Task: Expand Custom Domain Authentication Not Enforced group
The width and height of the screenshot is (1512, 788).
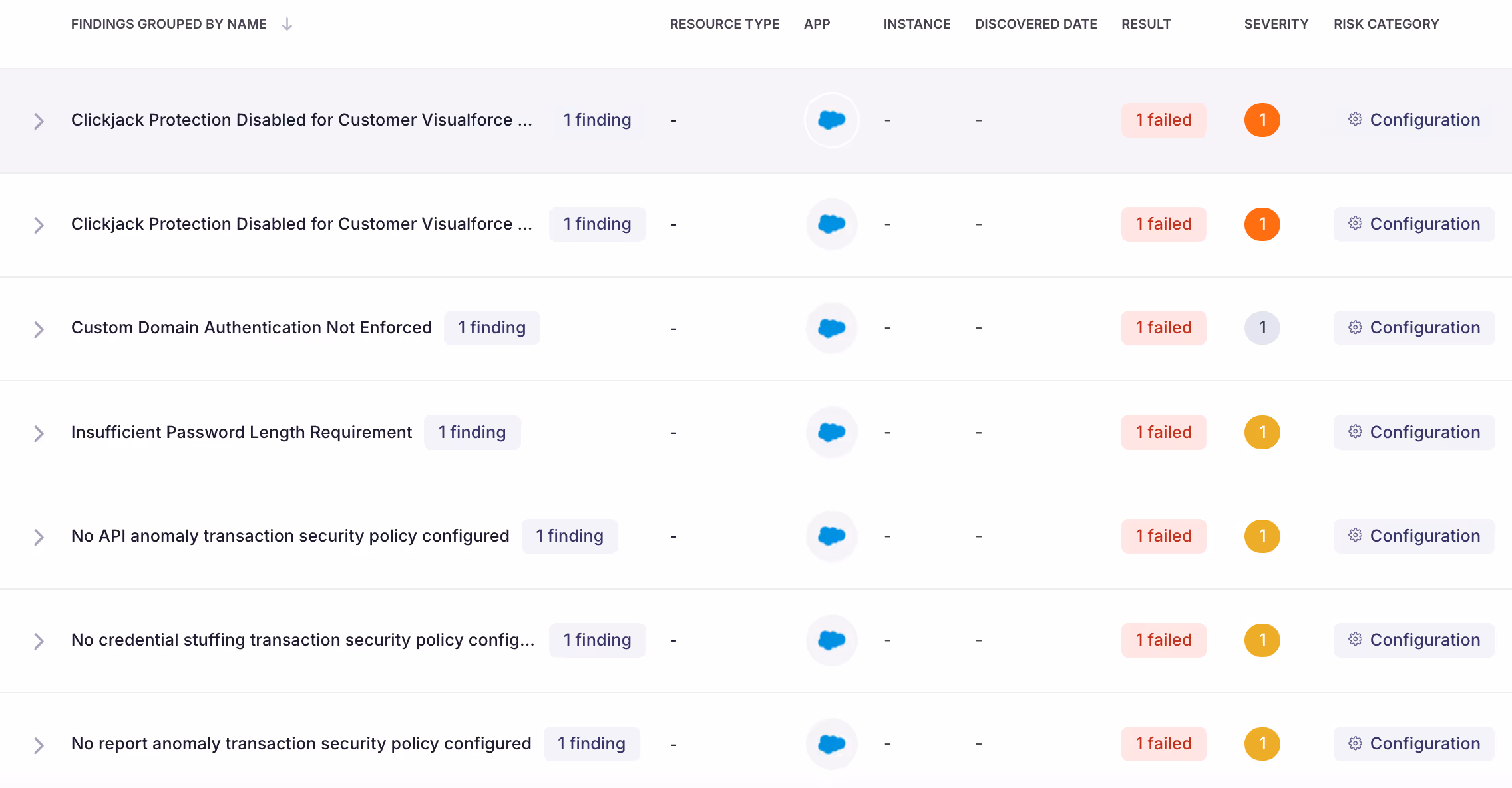Action: pos(39,329)
